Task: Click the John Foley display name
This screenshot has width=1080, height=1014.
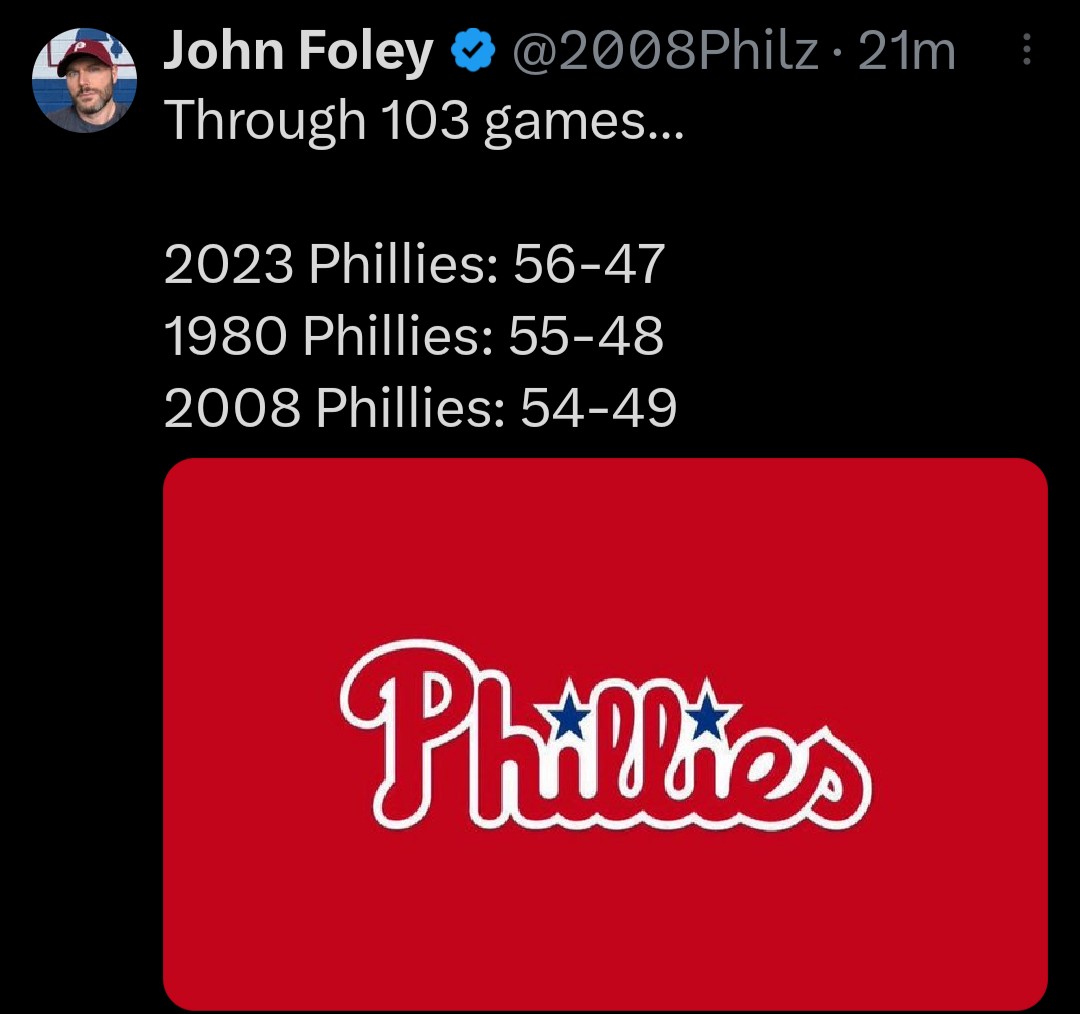Action: coord(298,52)
